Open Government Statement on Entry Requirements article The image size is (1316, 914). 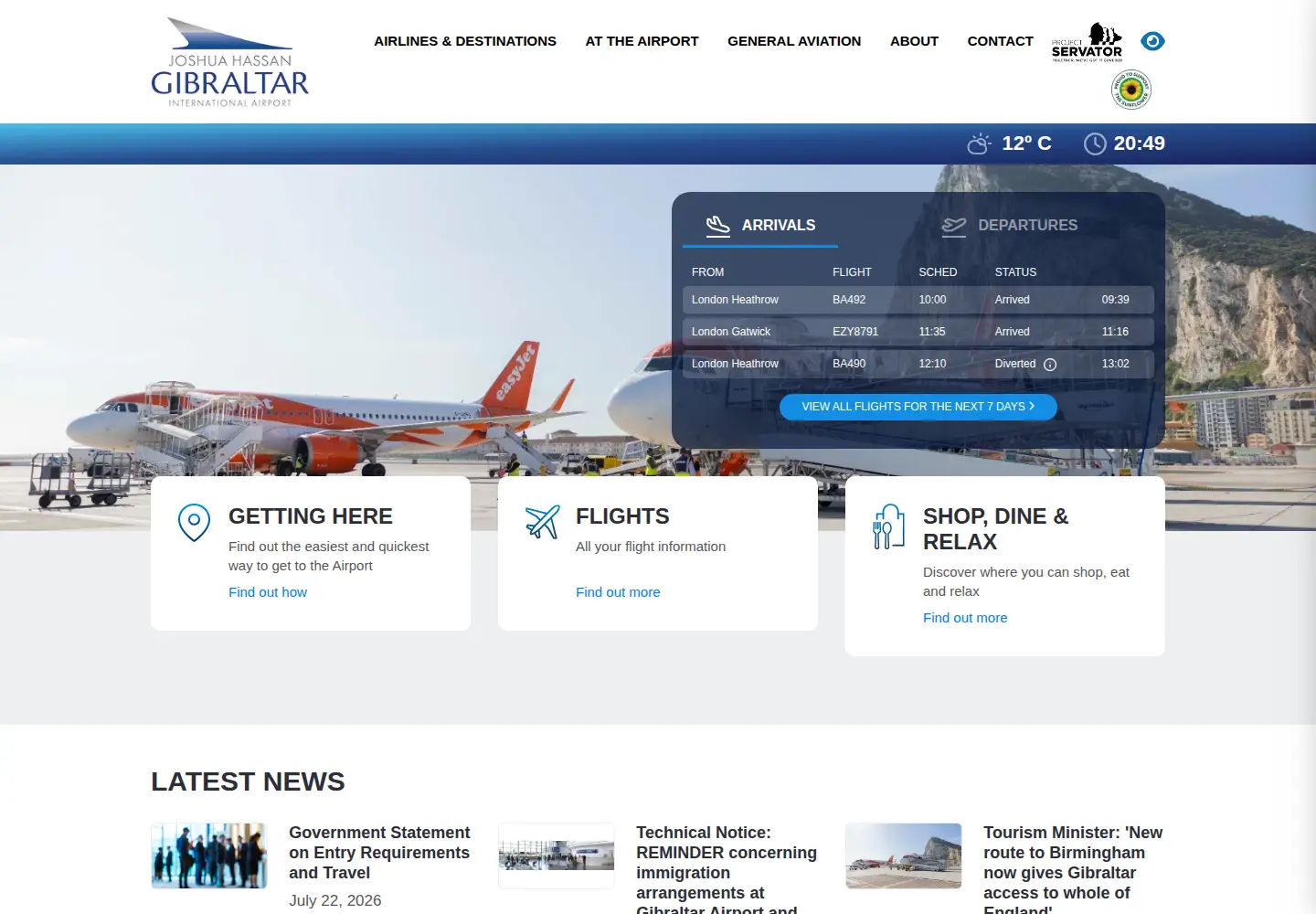pos(379,853)
